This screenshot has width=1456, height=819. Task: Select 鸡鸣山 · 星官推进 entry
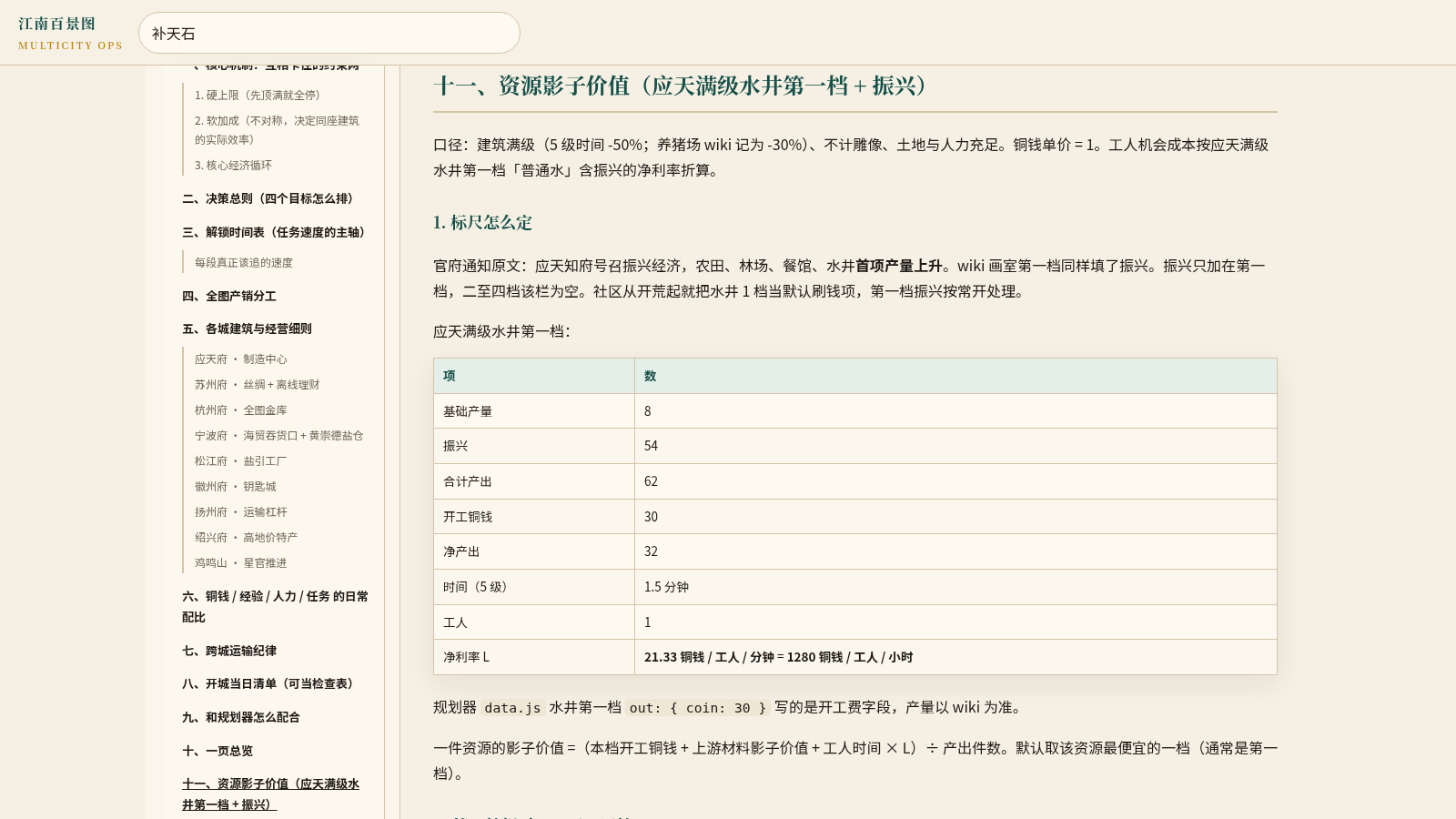coord(241,562)
